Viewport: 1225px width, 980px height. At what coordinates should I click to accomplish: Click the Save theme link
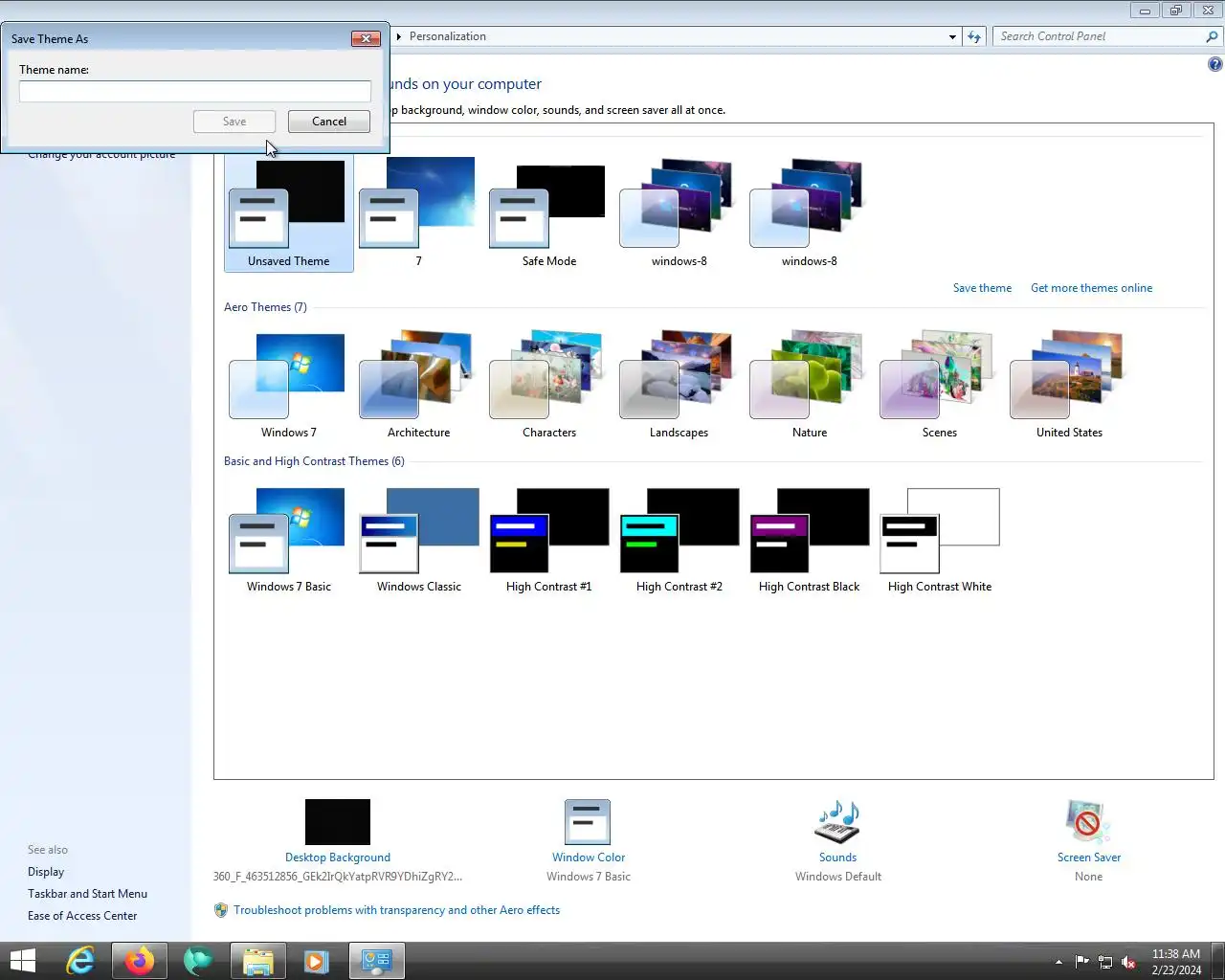(982, 288)
